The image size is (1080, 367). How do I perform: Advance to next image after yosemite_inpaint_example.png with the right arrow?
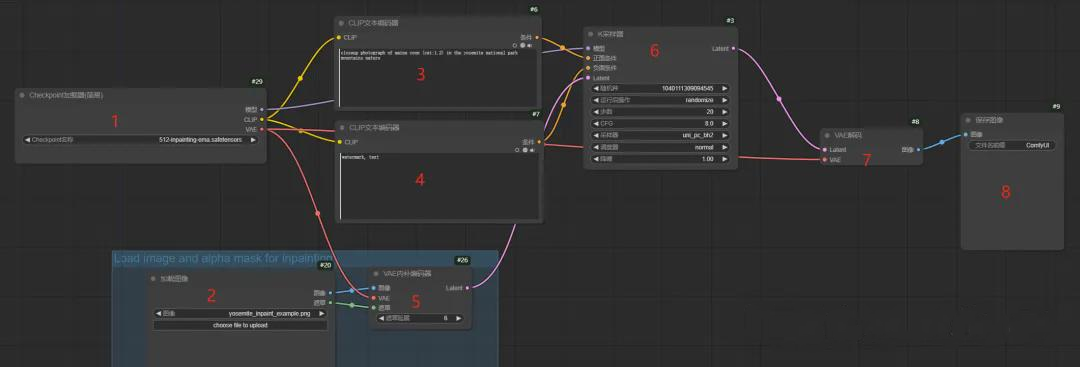pos(322,313)
